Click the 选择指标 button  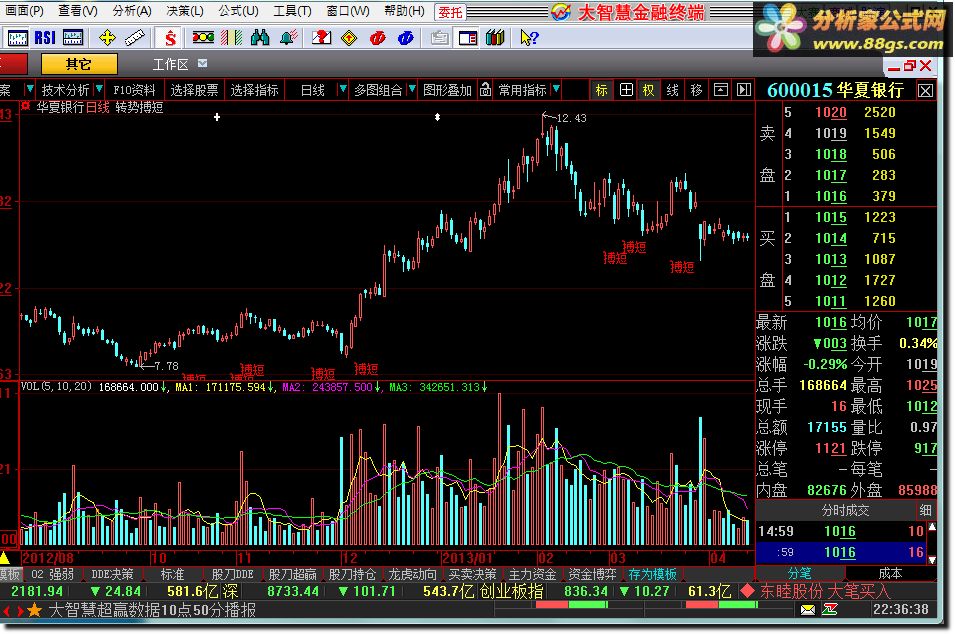coord(254,90)
